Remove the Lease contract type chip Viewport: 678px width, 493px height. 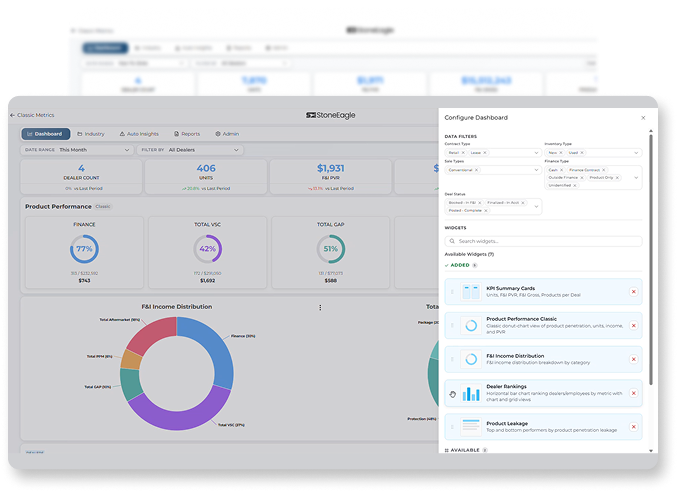[485, 153]
